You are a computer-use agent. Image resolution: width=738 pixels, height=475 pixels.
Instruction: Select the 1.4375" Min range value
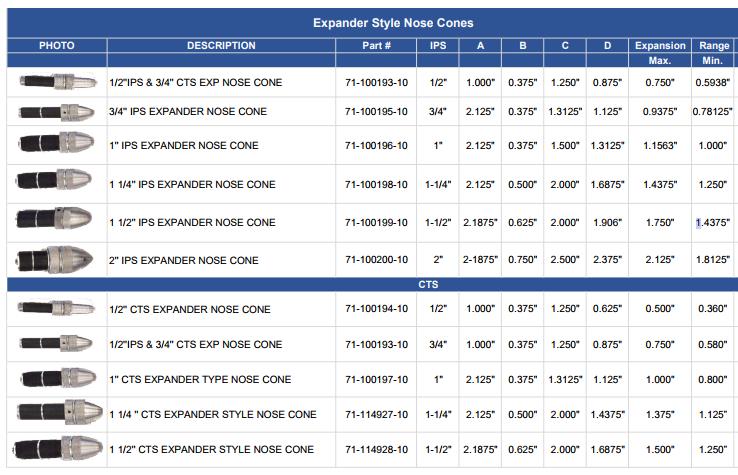coord(713,222)
